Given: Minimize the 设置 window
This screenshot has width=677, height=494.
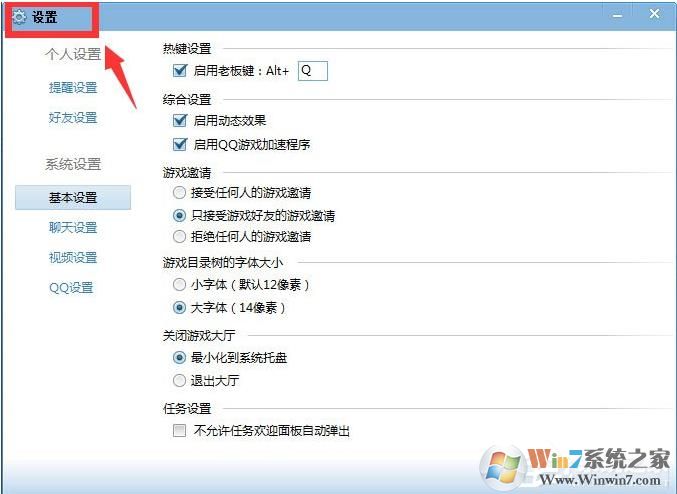Looking at the screenshot, I should 617,16.
